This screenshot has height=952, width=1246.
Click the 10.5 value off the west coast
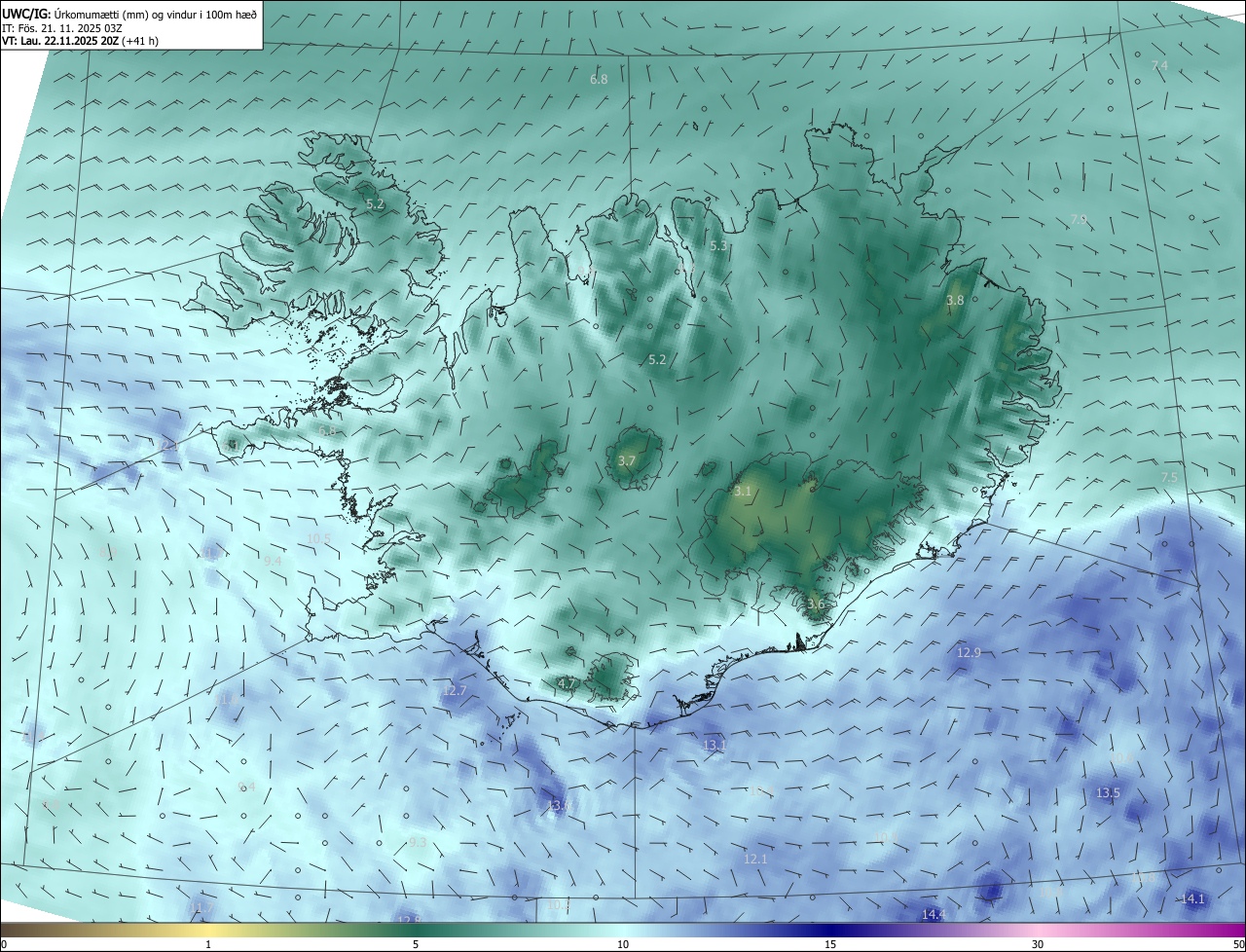click(x=318, y=538)
